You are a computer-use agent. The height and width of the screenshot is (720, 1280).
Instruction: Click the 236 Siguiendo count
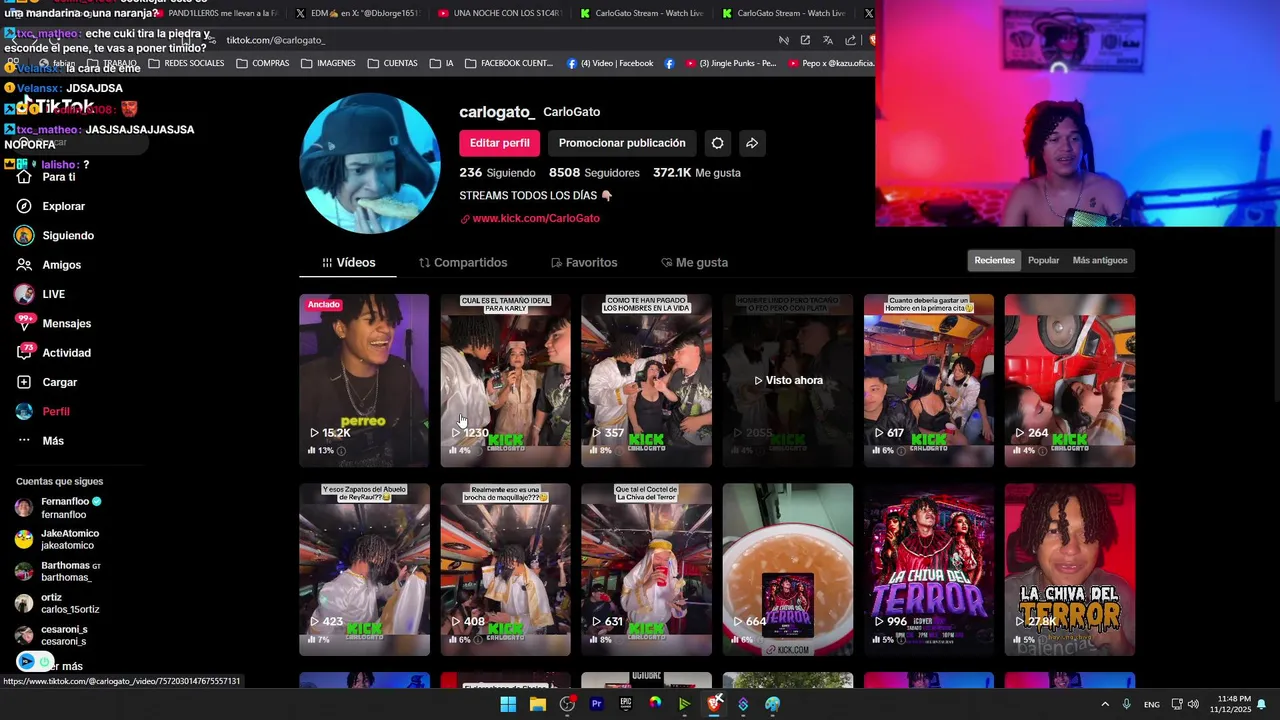(497, 173)
